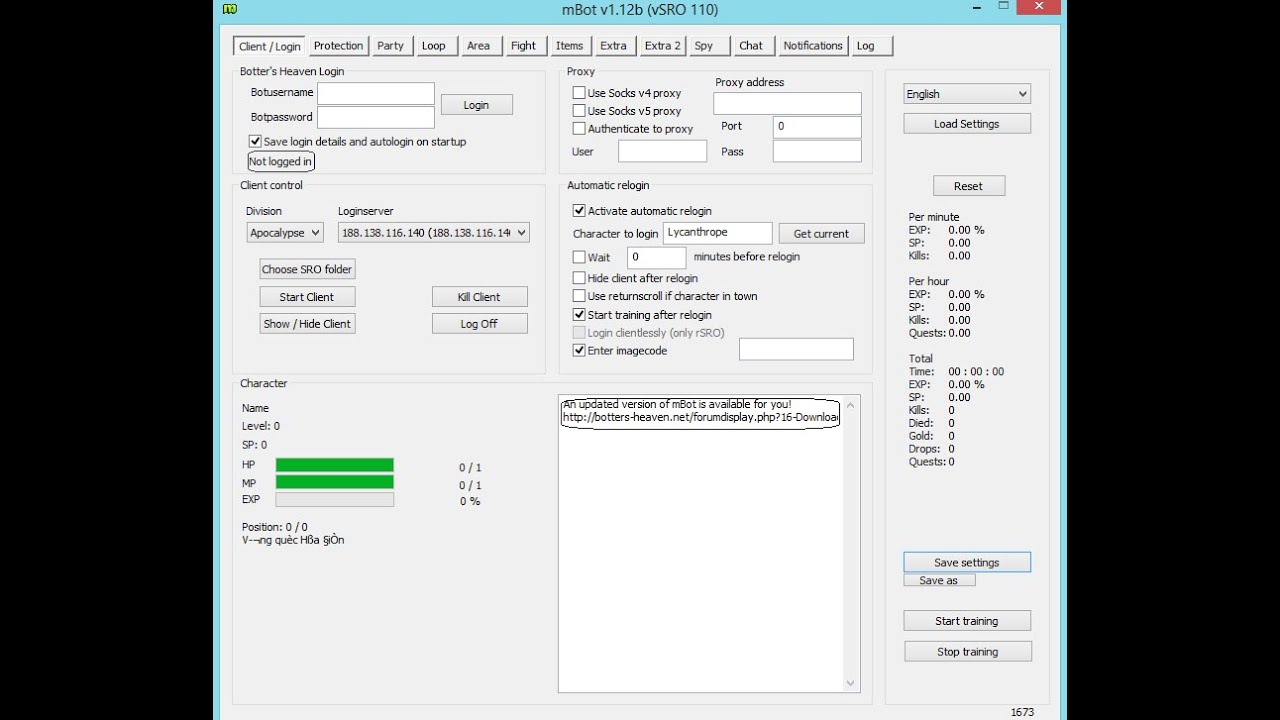Click the Kill Client button

point(479,297)
